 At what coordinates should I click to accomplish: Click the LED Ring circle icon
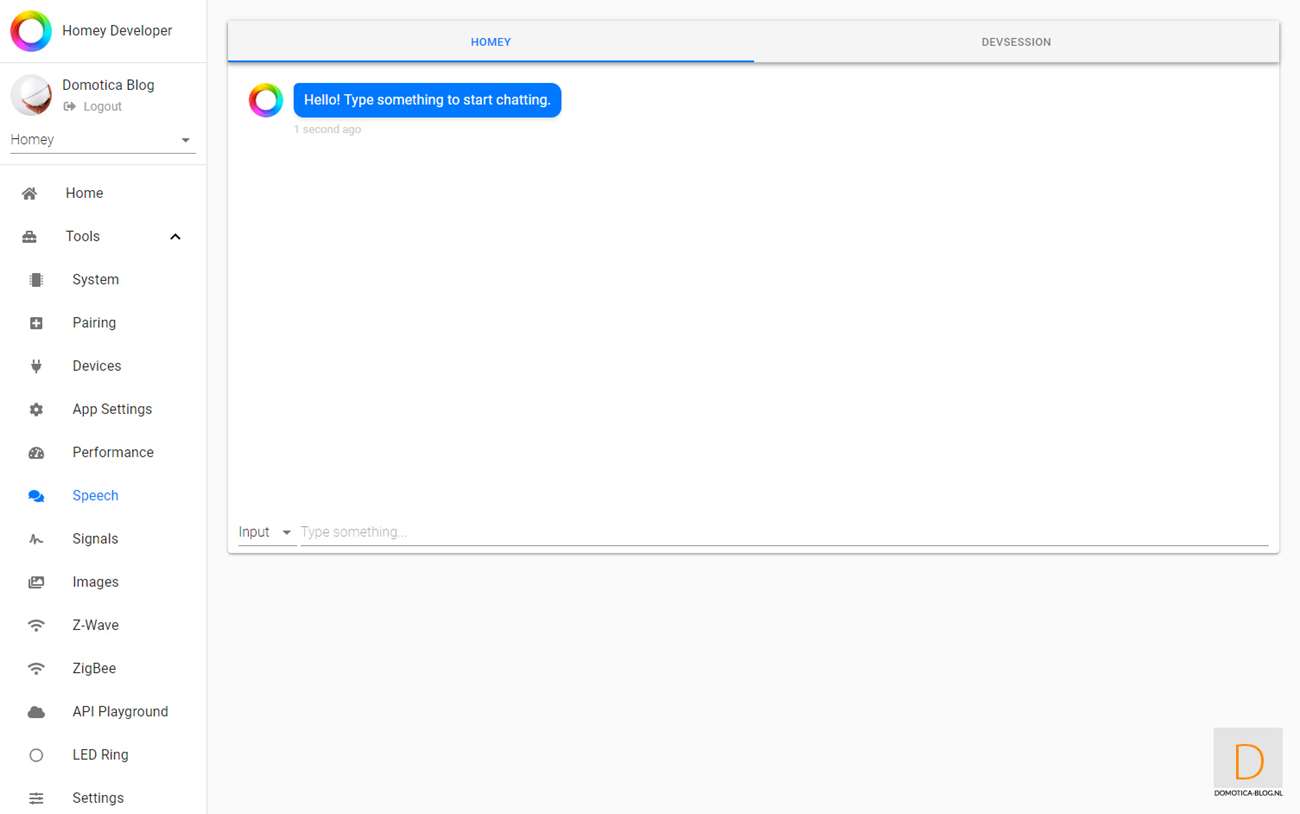pyautogui.click(x=36, y=755)
